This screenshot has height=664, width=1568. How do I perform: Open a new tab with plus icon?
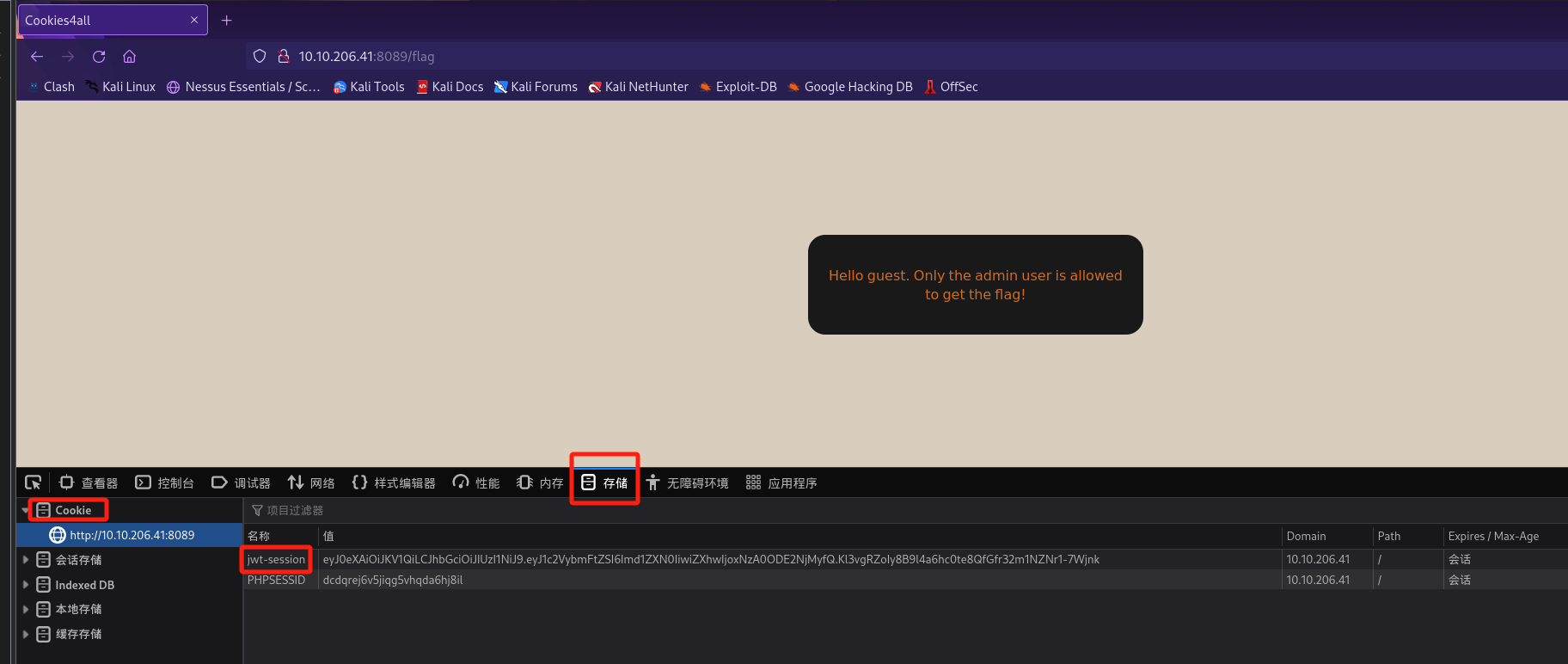(x=227, y=21)
